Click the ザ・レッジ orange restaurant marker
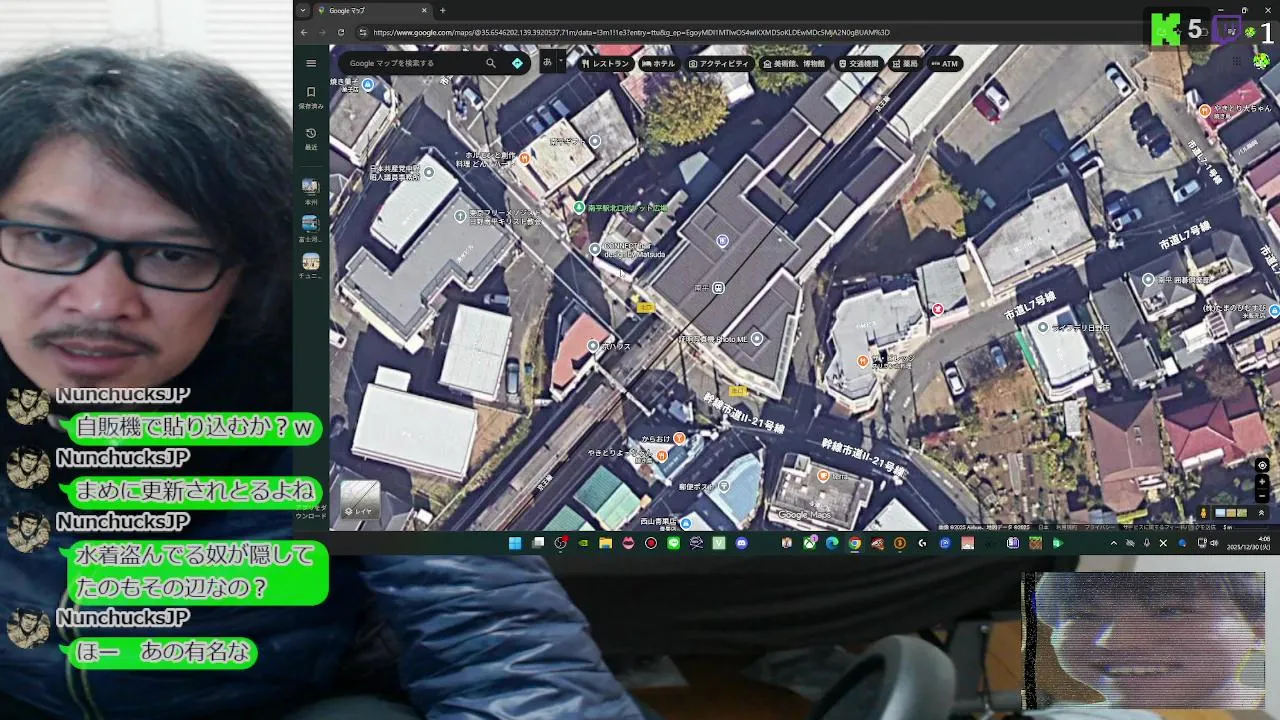Viewport: 1280px width, 720px height. click(863, 360)
